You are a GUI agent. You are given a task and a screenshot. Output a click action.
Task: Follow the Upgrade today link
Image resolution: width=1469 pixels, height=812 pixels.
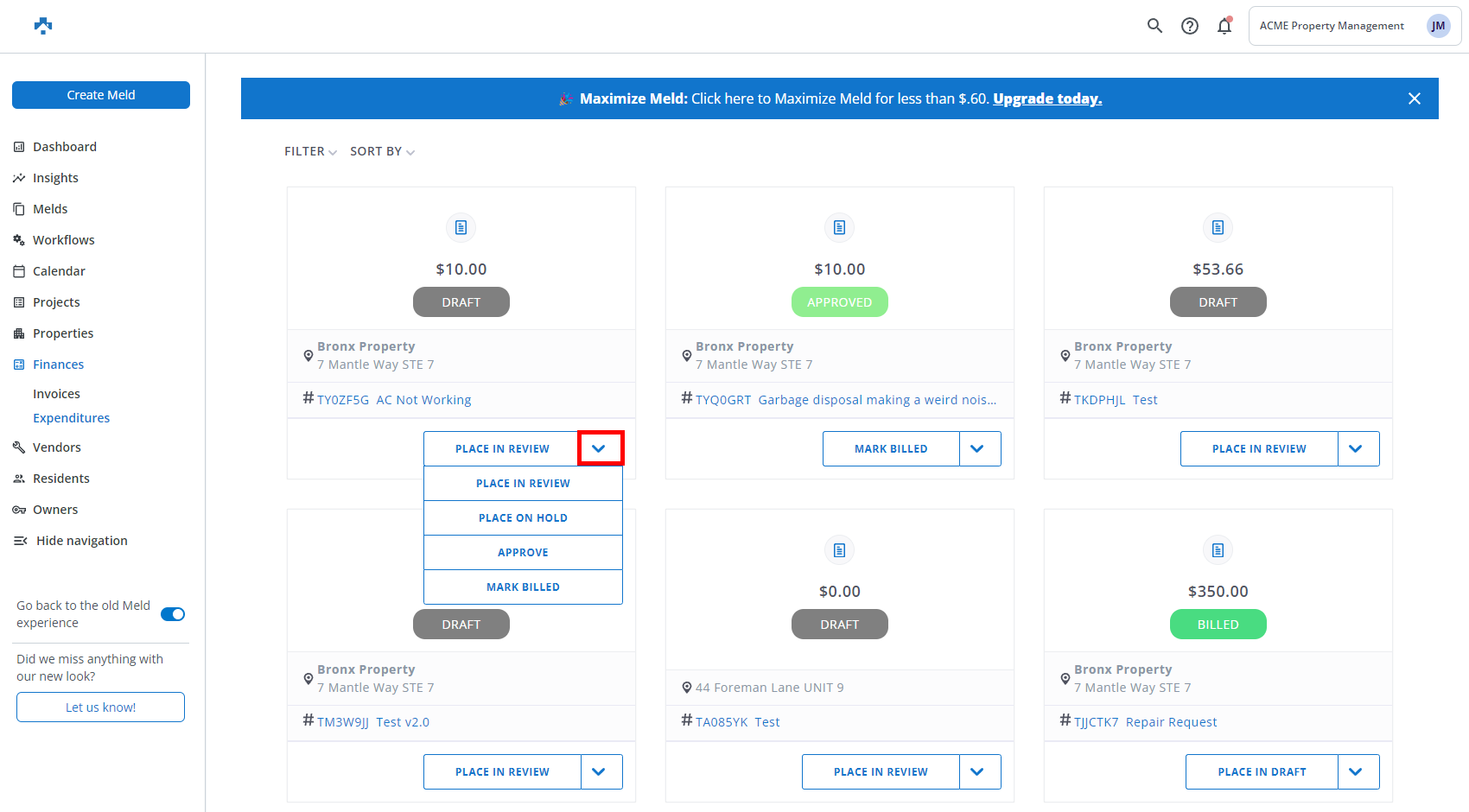click(1047, 98)
